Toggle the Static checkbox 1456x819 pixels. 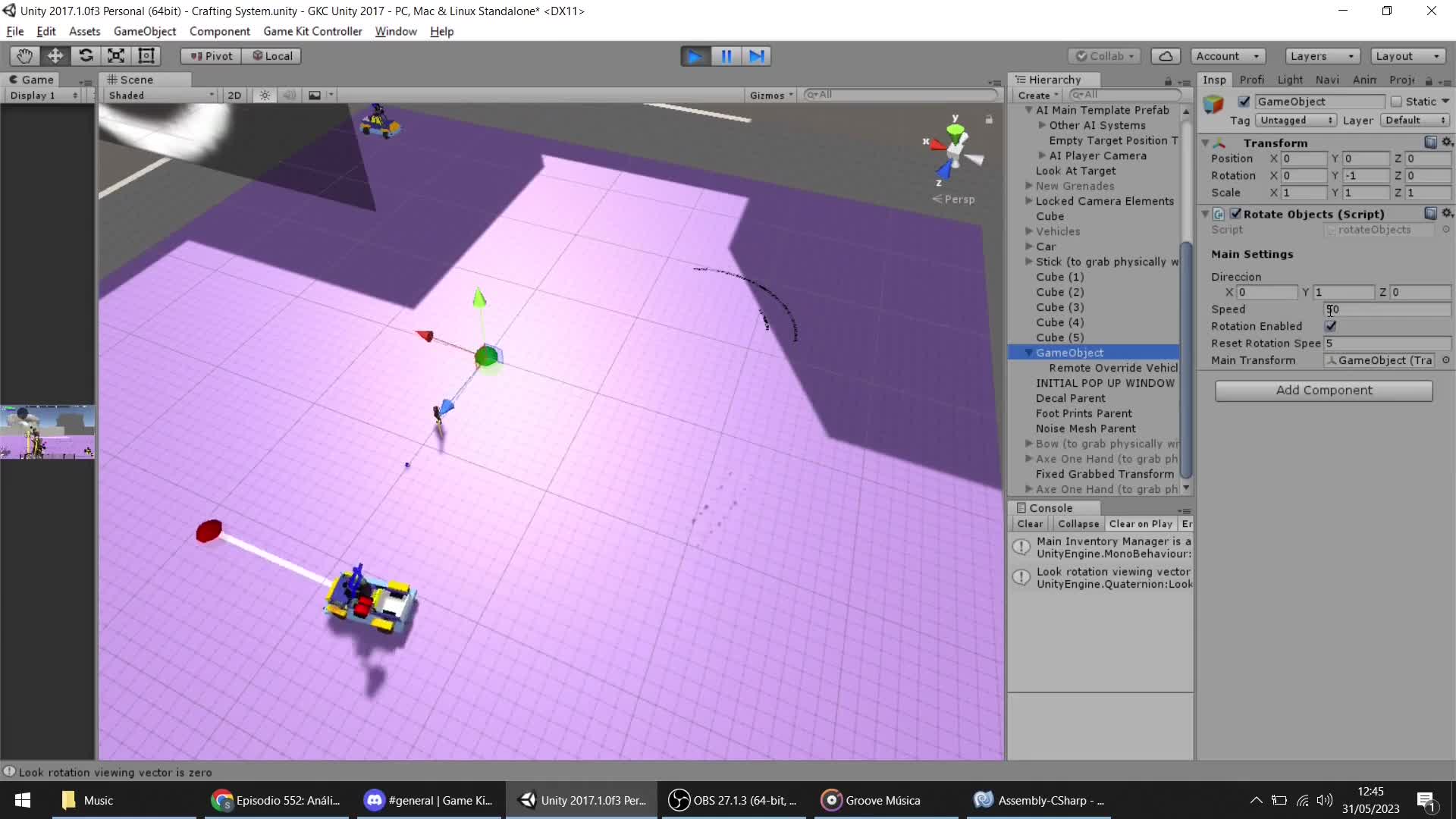point(1396,102)
